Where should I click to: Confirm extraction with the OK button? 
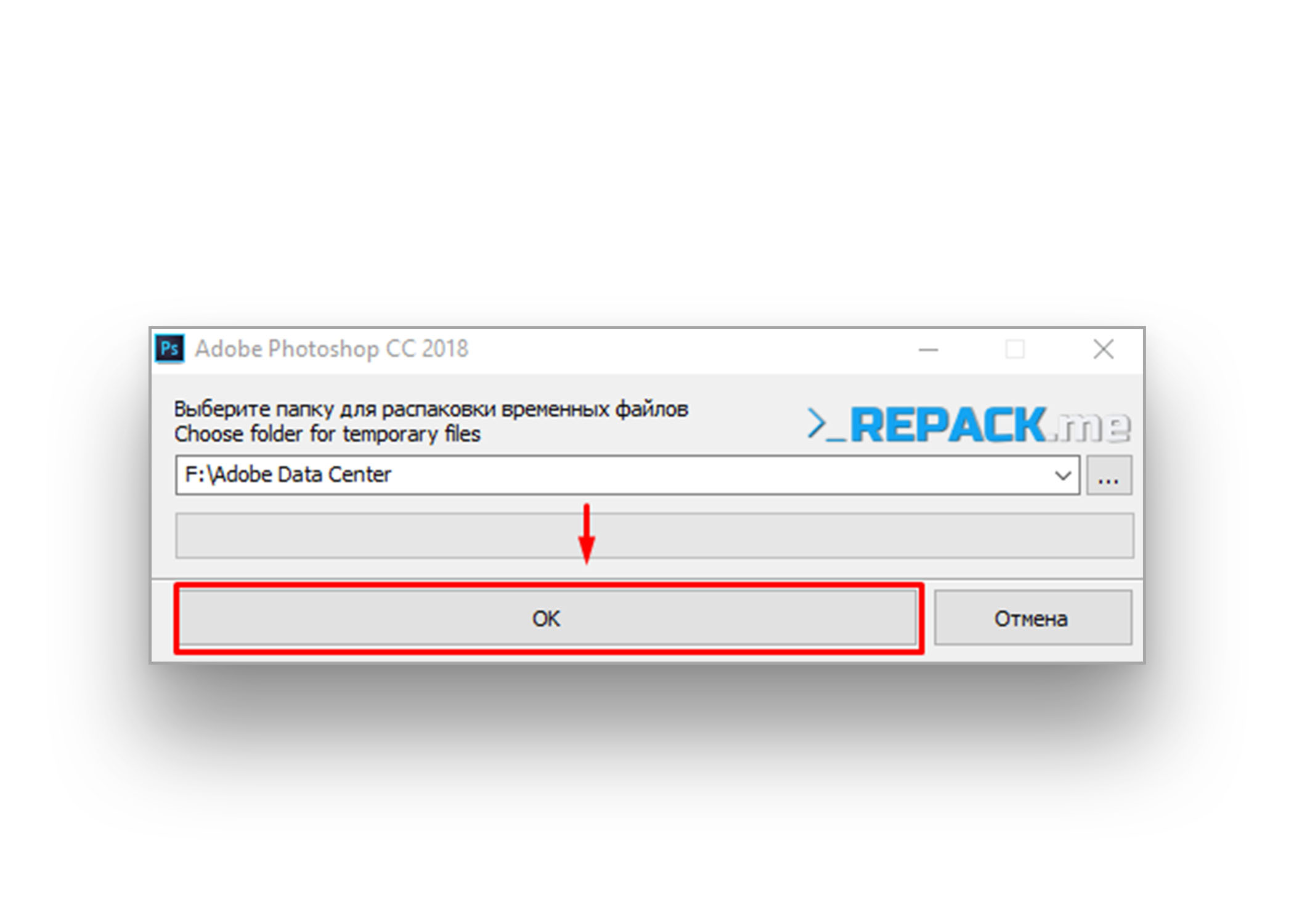pos(548,618)
